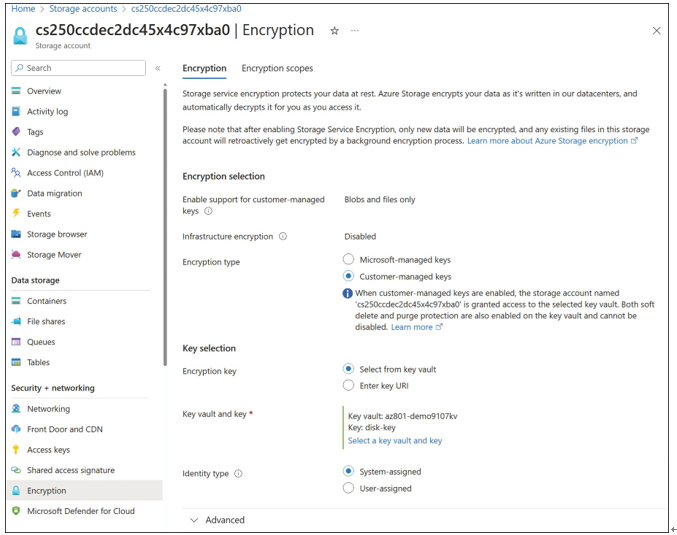Select Microsoft-managed keys radio button
This screenshot has height=535, width=677.
click(x=348, y=259)
